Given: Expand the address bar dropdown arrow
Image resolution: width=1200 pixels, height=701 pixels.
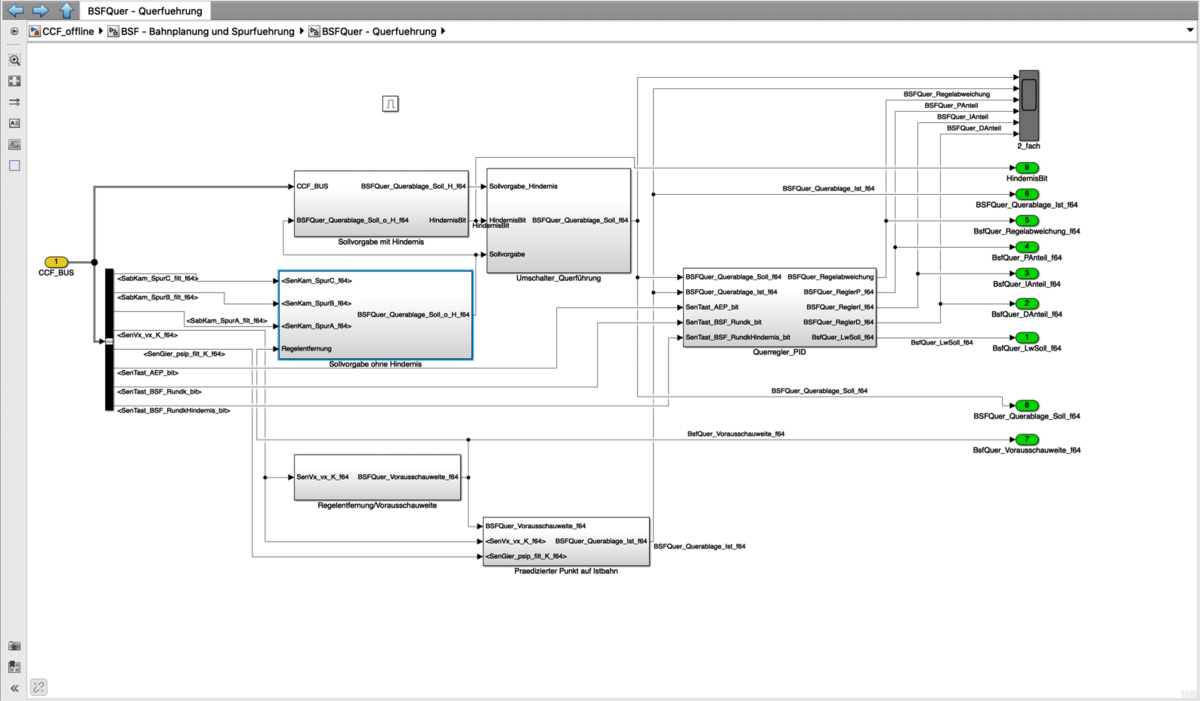Looking at the screenshot, I should click(1189, 31).
